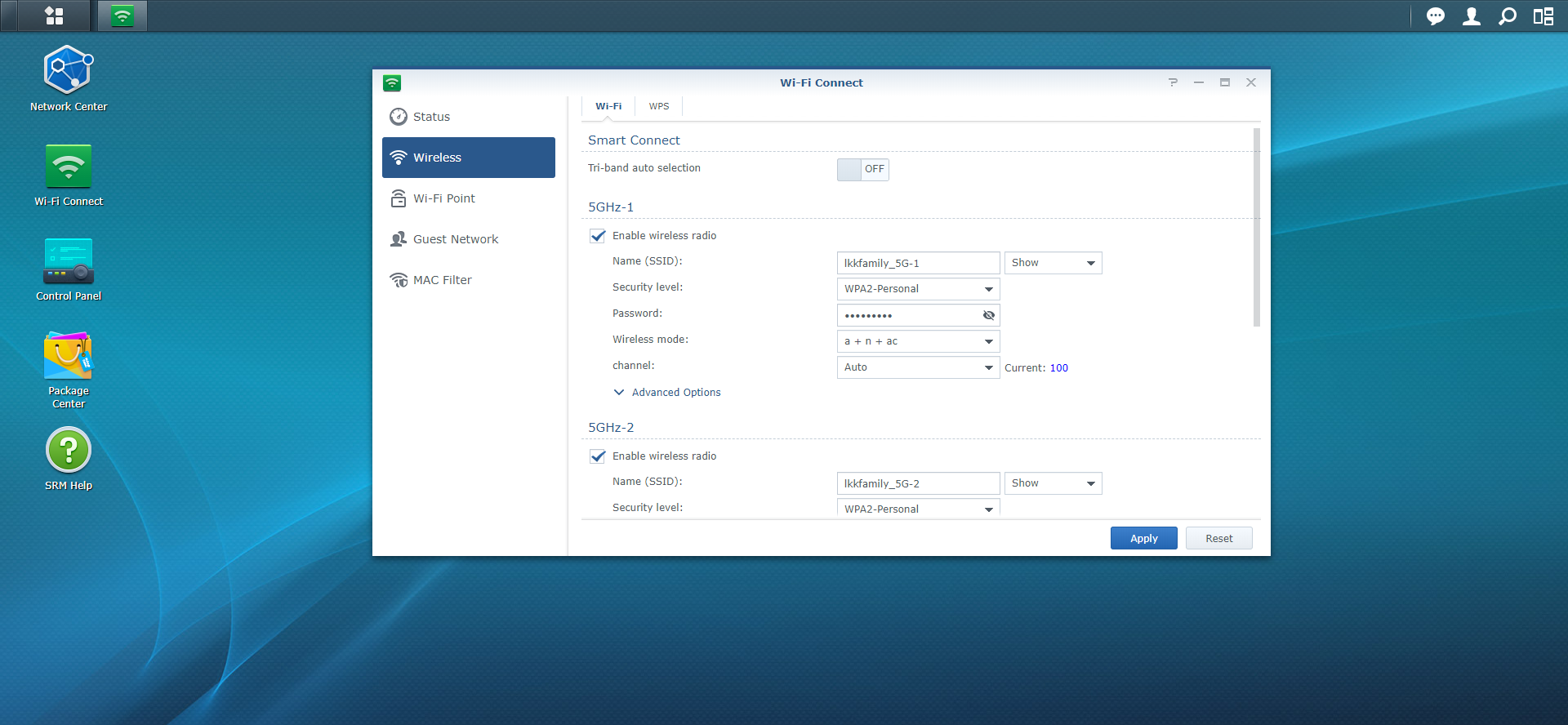Viewport: 1568px width, 725px height.
Task: Open the Main Menu grid icon
Action: tap(54, 16)
